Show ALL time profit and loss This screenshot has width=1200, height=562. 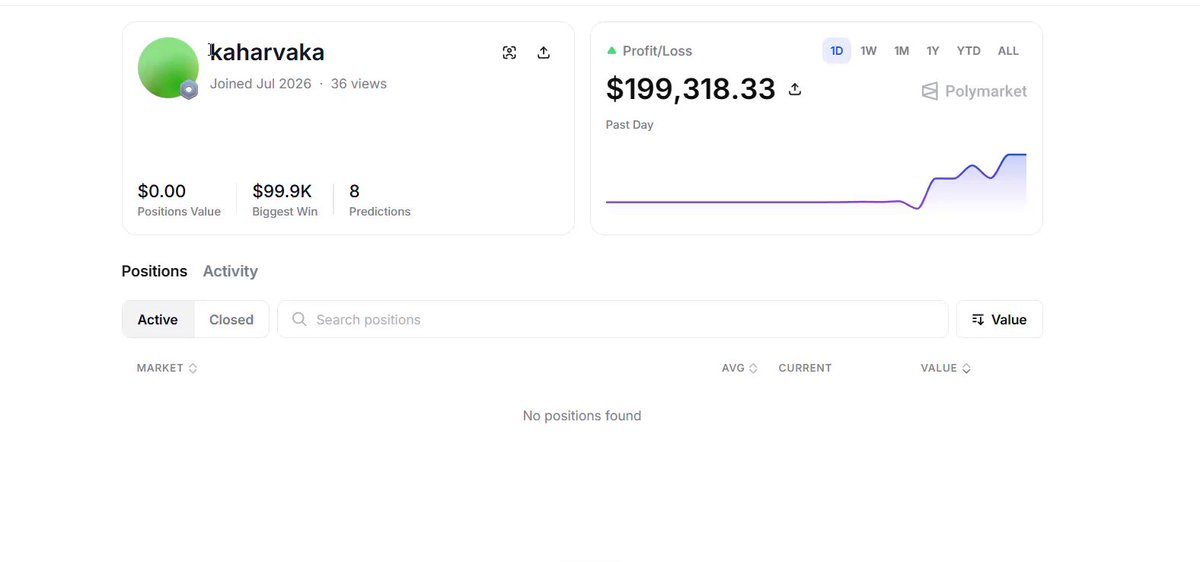click(x=1008, y=51)
